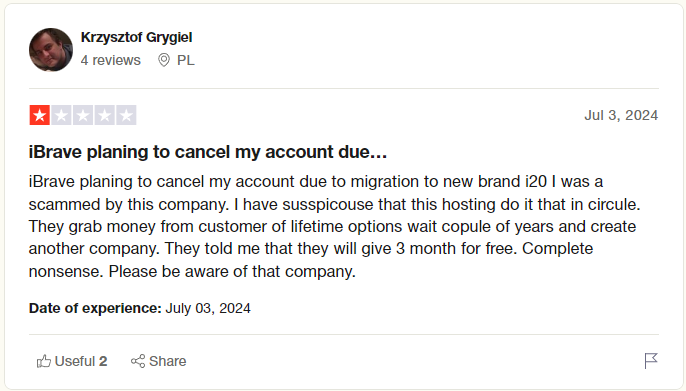Click the Jul 3, 2024 review date
The image size is (686, 391).
click(x=621, y=115)
